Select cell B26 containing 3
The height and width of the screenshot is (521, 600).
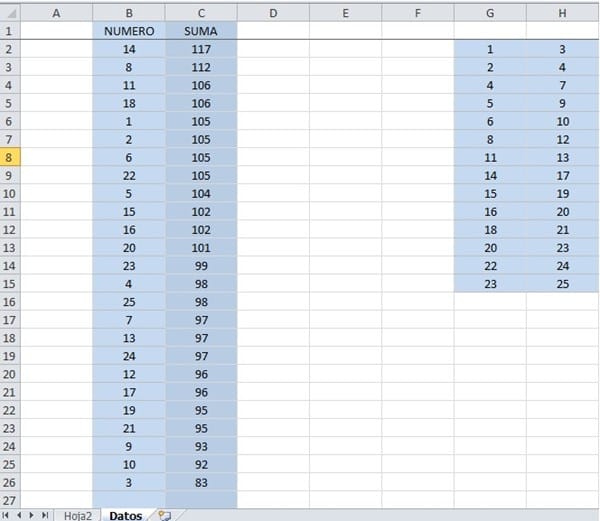(x=129, y=482)
